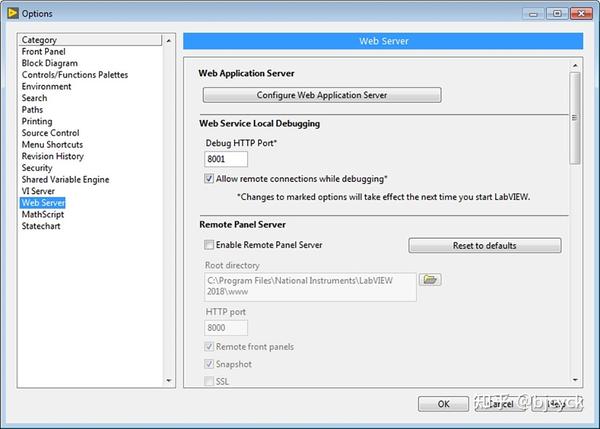
Task: Toggle the SSL checkbox
Action: 209,381
